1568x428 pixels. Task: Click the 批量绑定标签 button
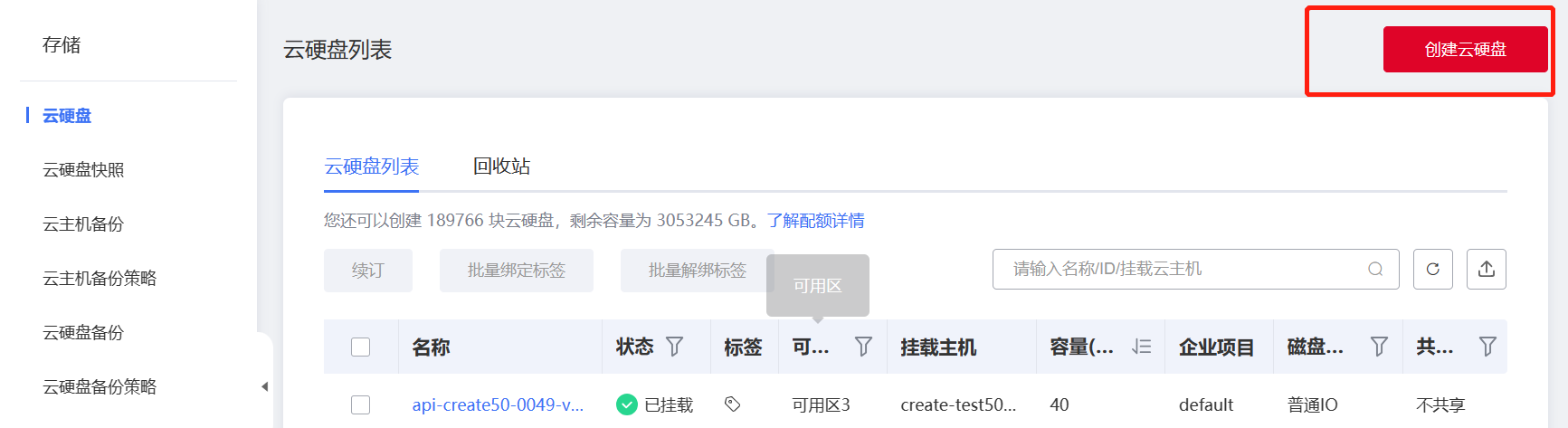click(517, 271)
